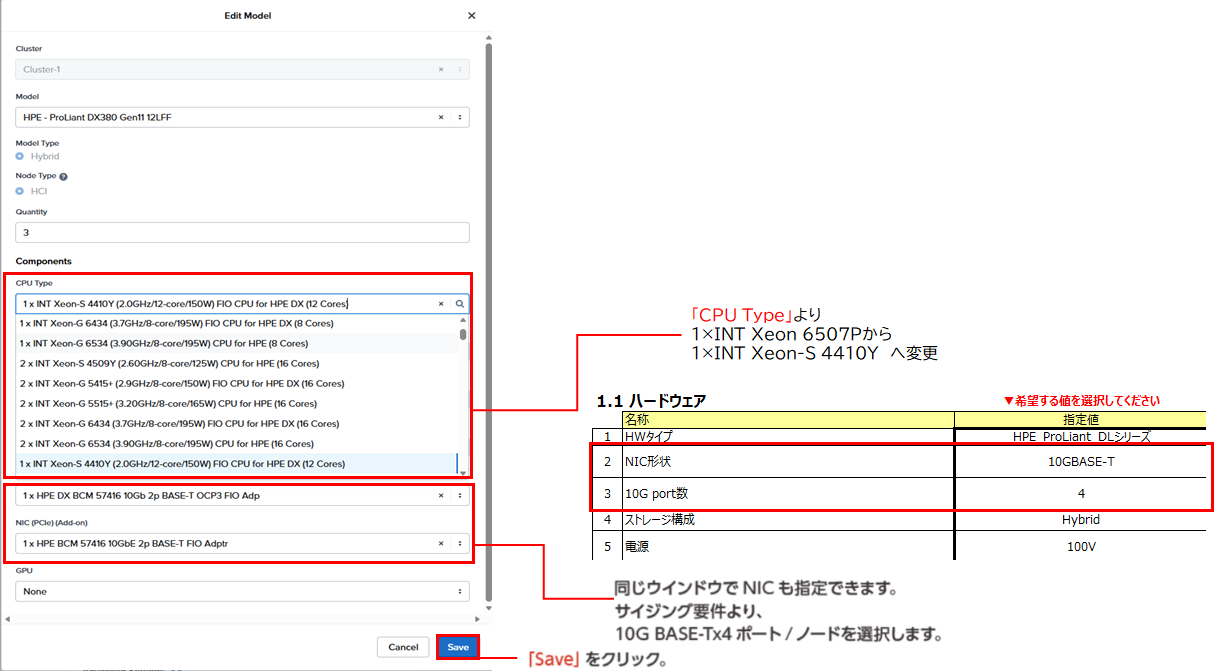Select the Hybrid model type radio

pos(20,157)
